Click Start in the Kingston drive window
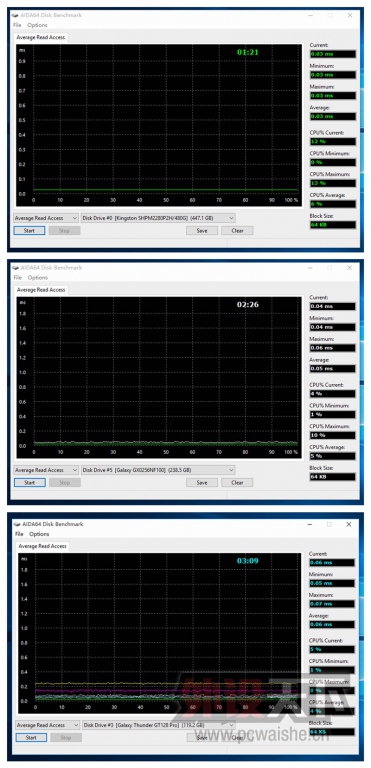The height and width of the screenshot is (768, 371). pyautogui.click(x=29, y=231)
